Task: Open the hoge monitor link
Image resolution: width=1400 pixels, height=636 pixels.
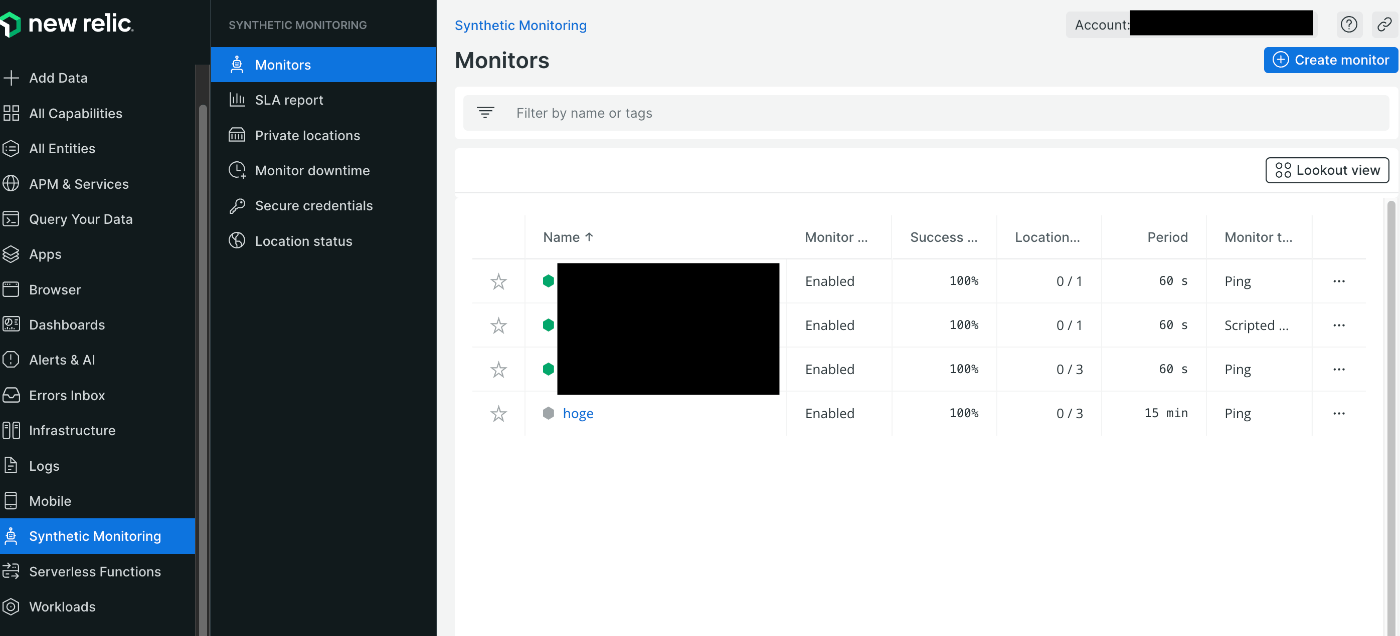Action: [x=578, y=414]
